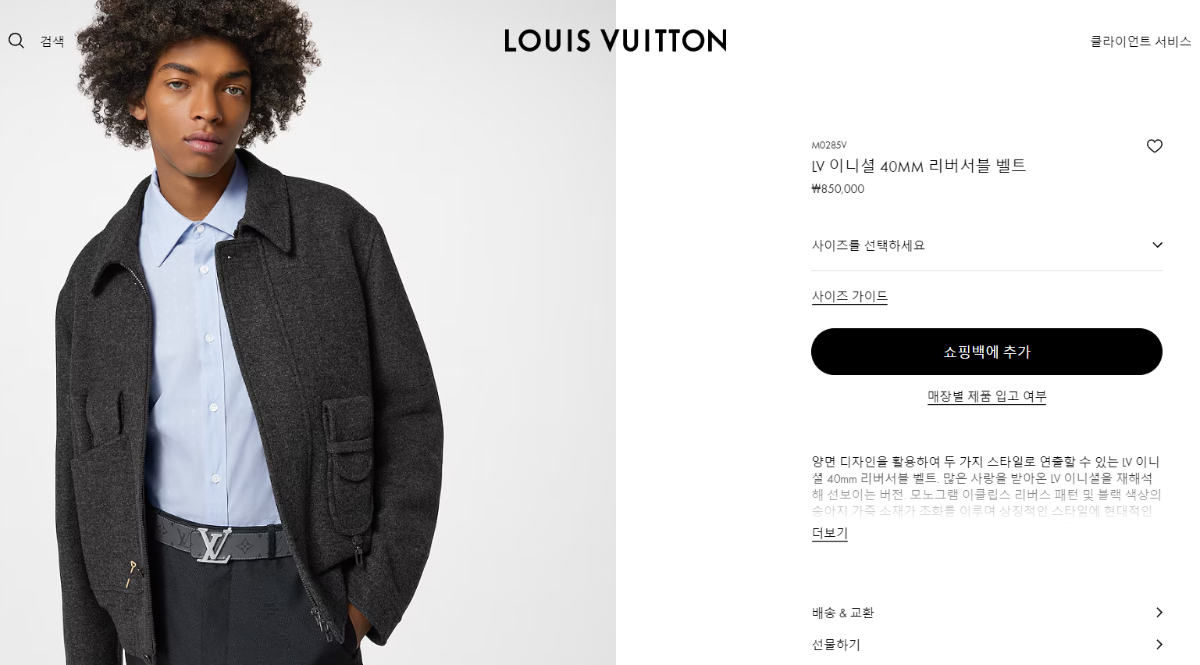
Task: Click the arrow beside 선물하기
Action: pos(1159,645)
